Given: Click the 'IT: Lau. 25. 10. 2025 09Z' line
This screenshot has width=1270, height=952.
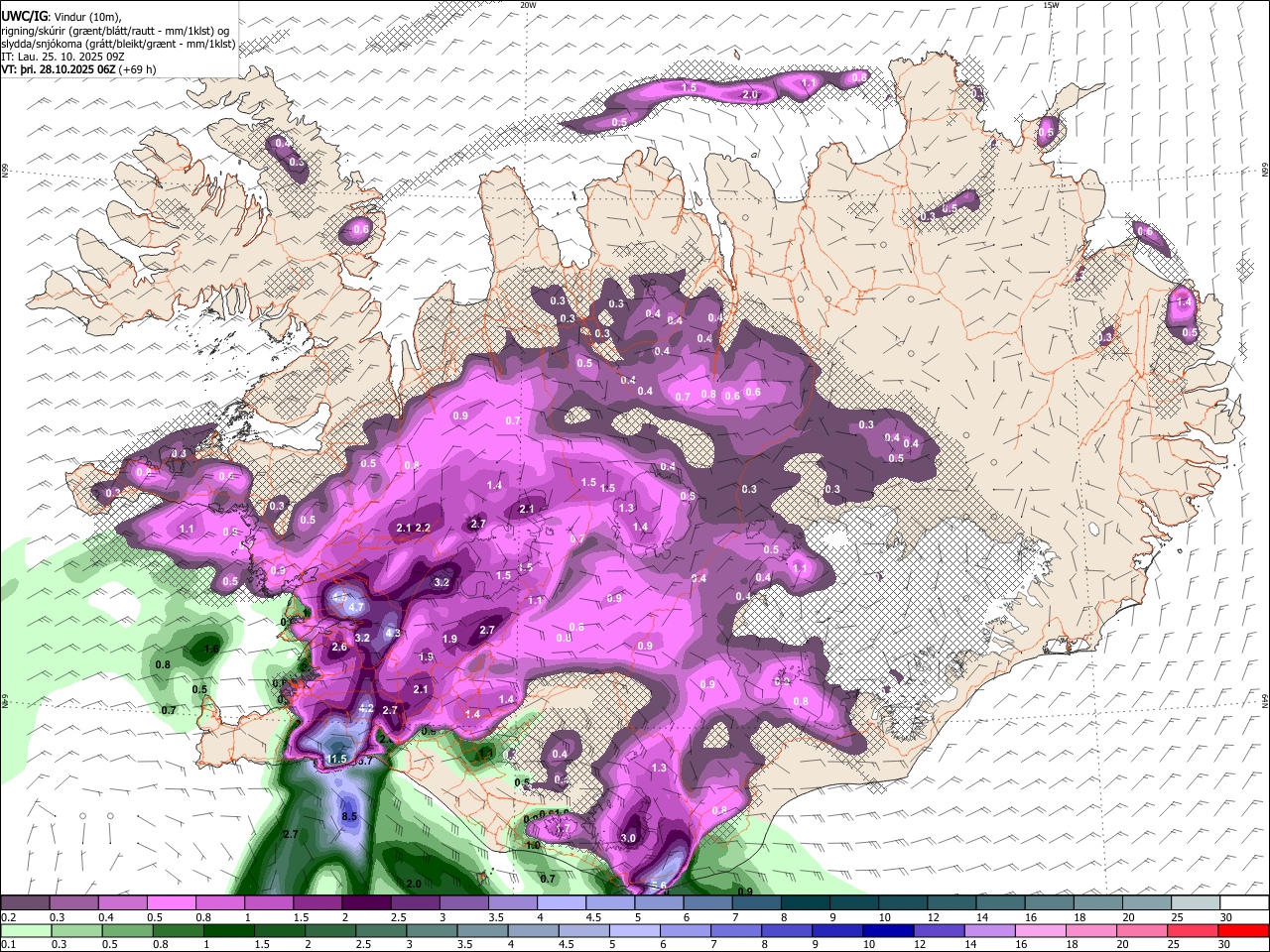Looking at the screenshot, I should [x=63, y=57].
